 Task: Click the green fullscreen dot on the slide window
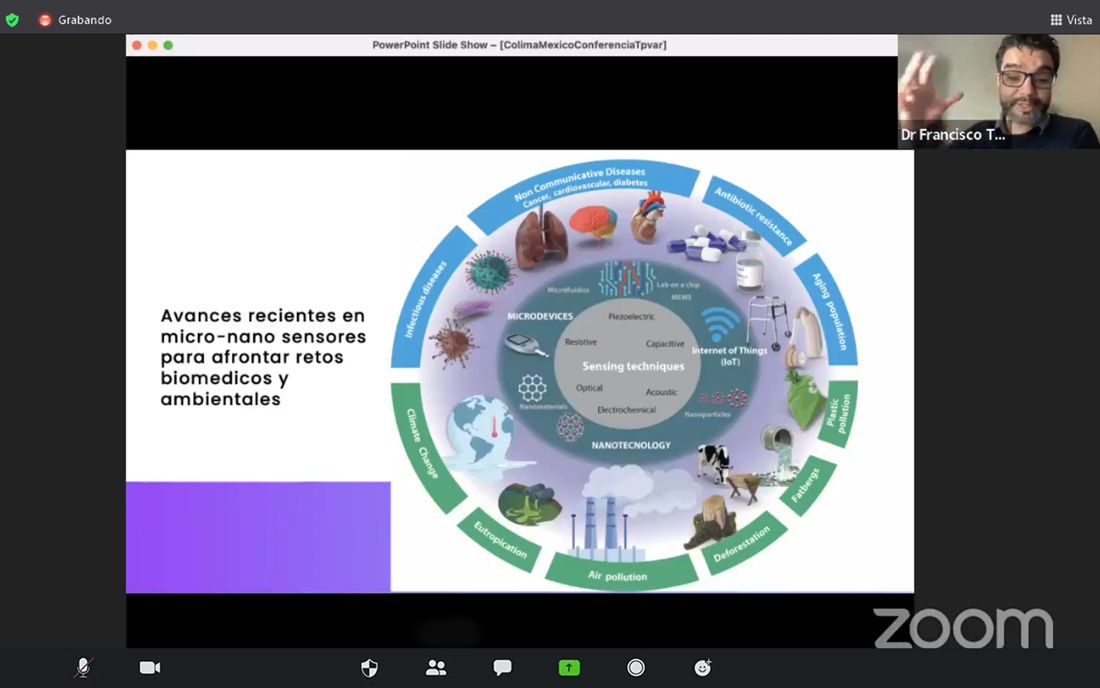click(168, 45)
